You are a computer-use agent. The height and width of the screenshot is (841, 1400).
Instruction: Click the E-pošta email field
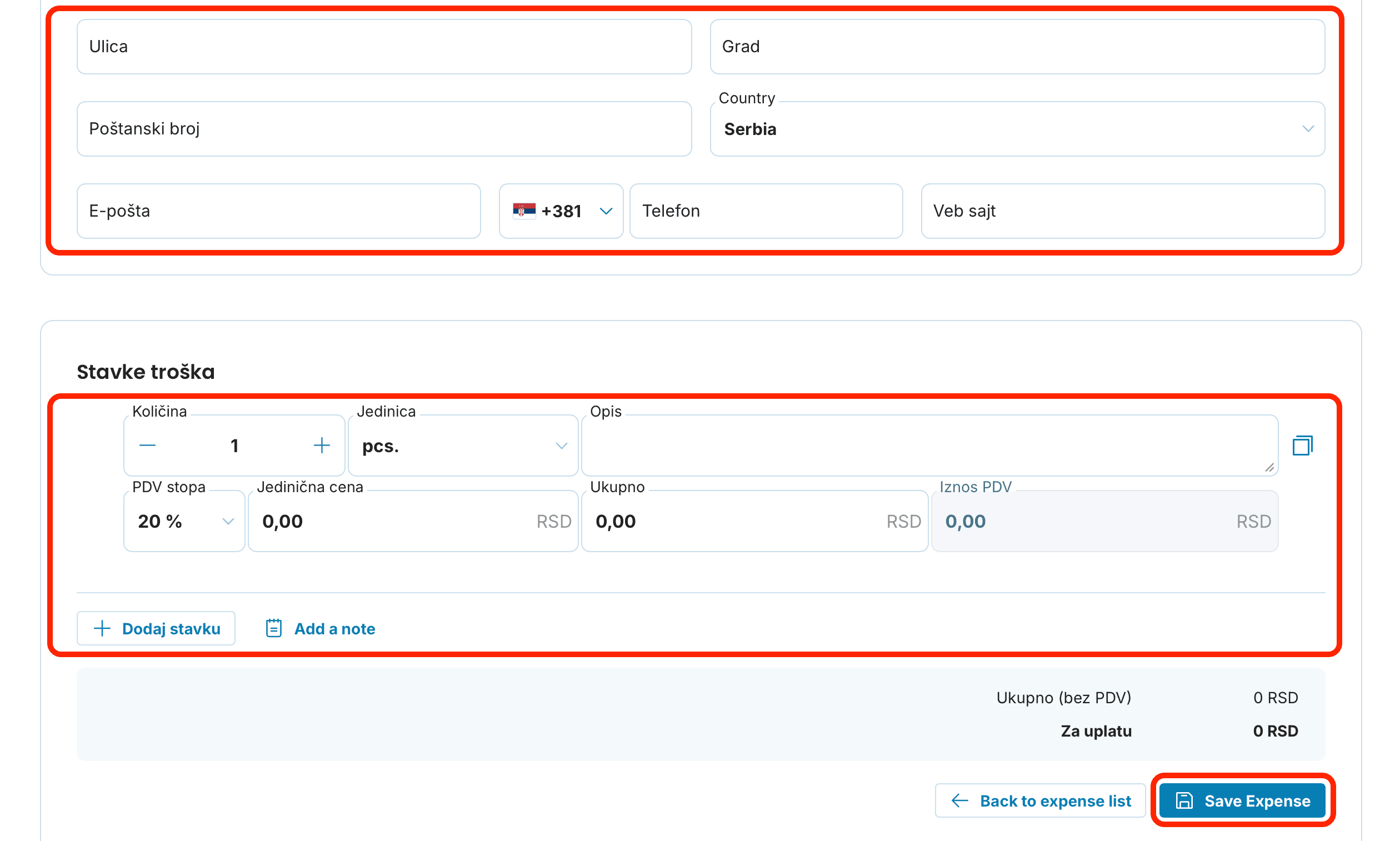[x=278, y=212]
